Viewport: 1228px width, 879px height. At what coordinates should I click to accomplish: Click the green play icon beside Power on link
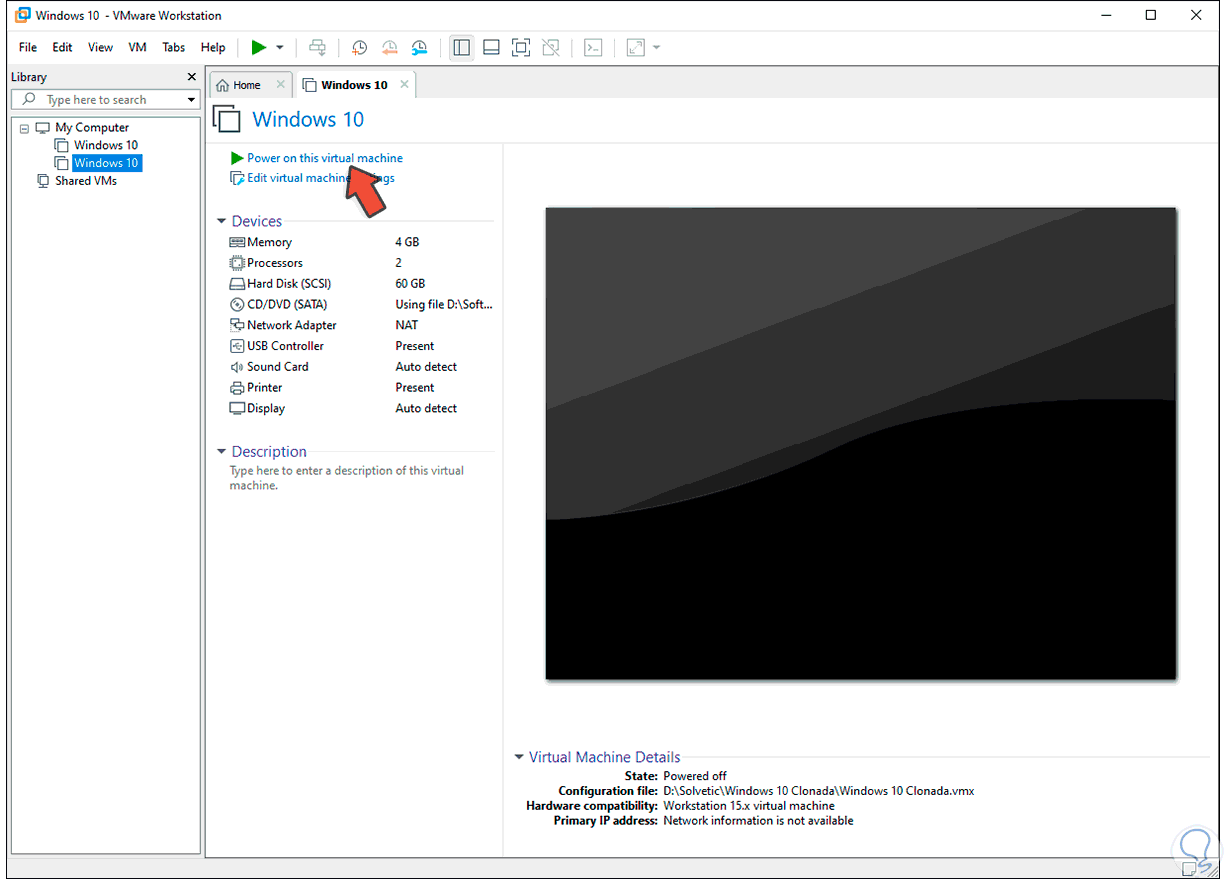pos(237,158)
